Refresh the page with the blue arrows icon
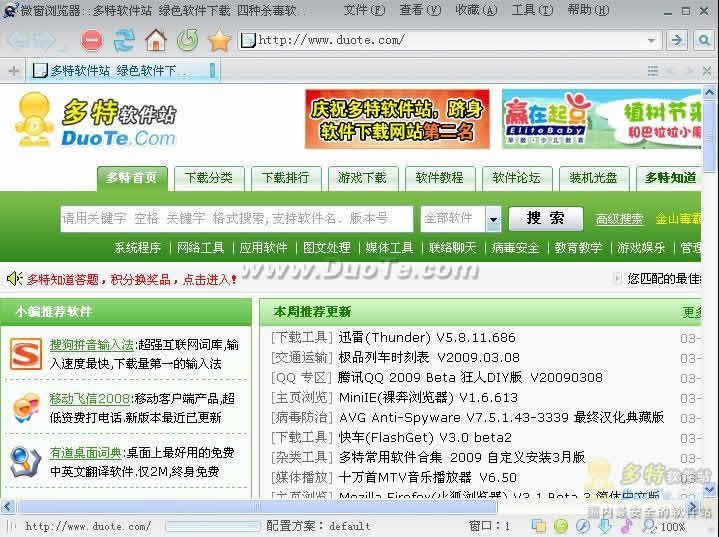 [124, 41]
